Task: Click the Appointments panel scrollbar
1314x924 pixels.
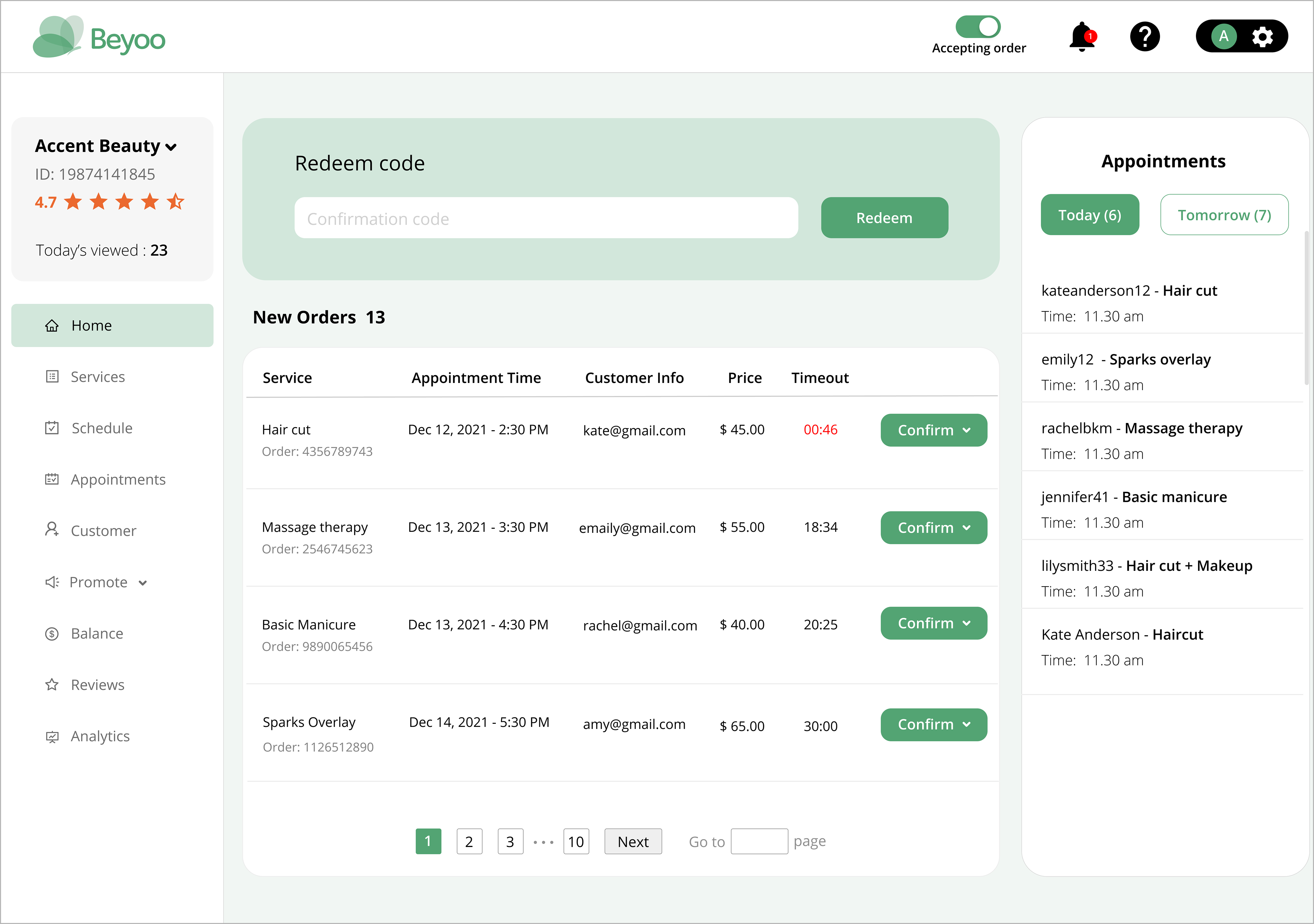Action: 1306,307
